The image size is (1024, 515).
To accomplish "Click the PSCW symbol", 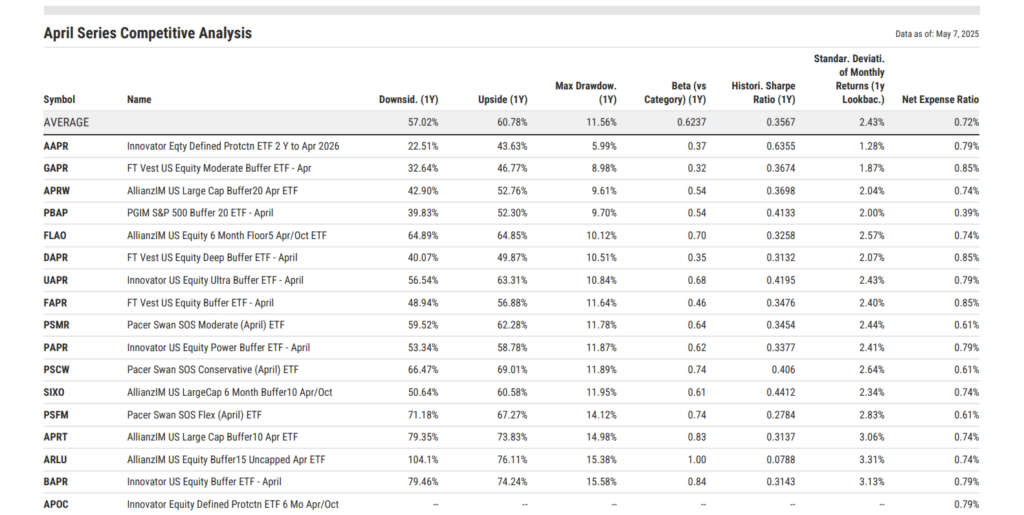I will (x=56, y=370).
